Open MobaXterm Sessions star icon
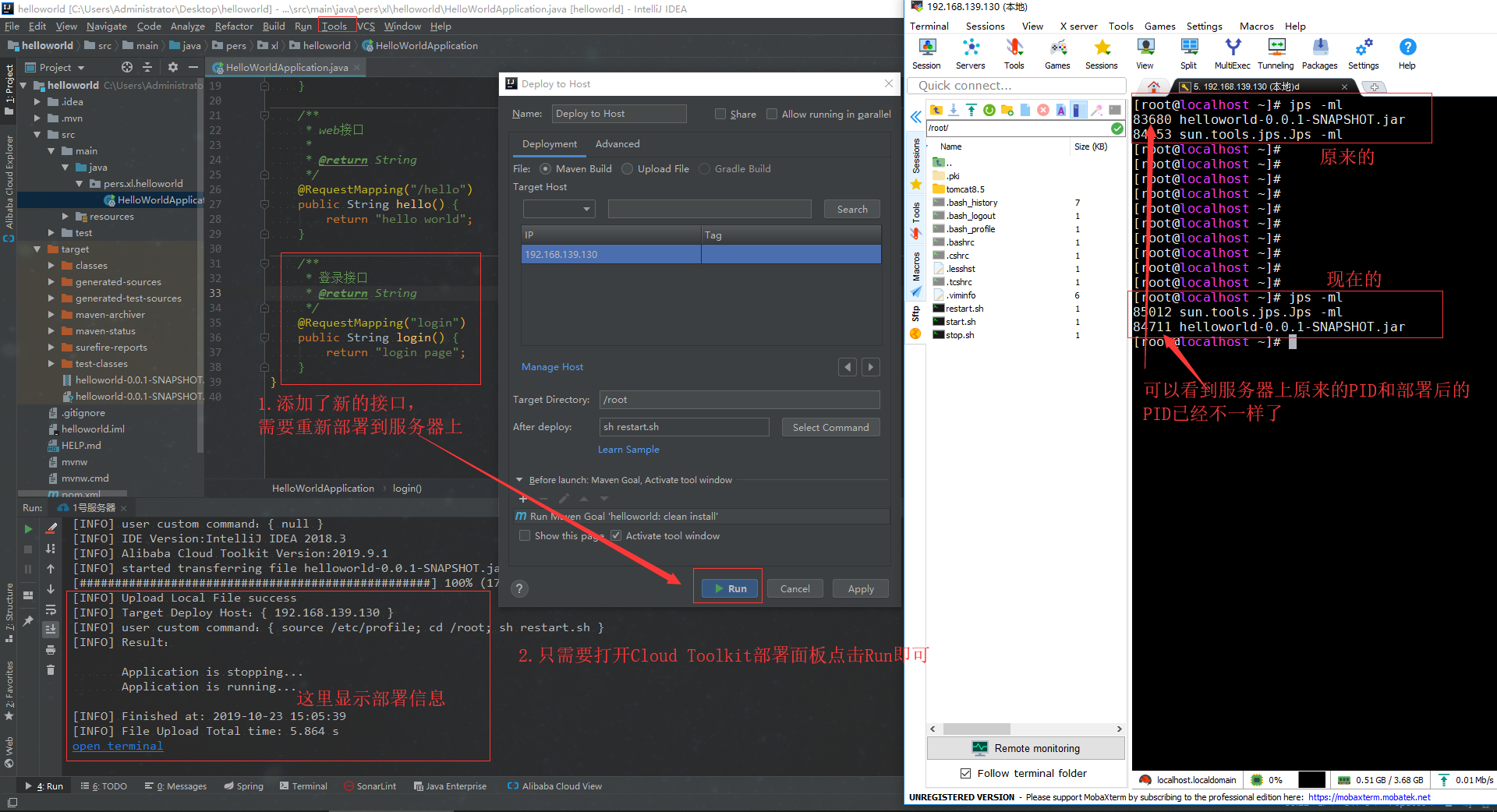The width and height of the screenshot is (1497, 812). coord(1102,55)
